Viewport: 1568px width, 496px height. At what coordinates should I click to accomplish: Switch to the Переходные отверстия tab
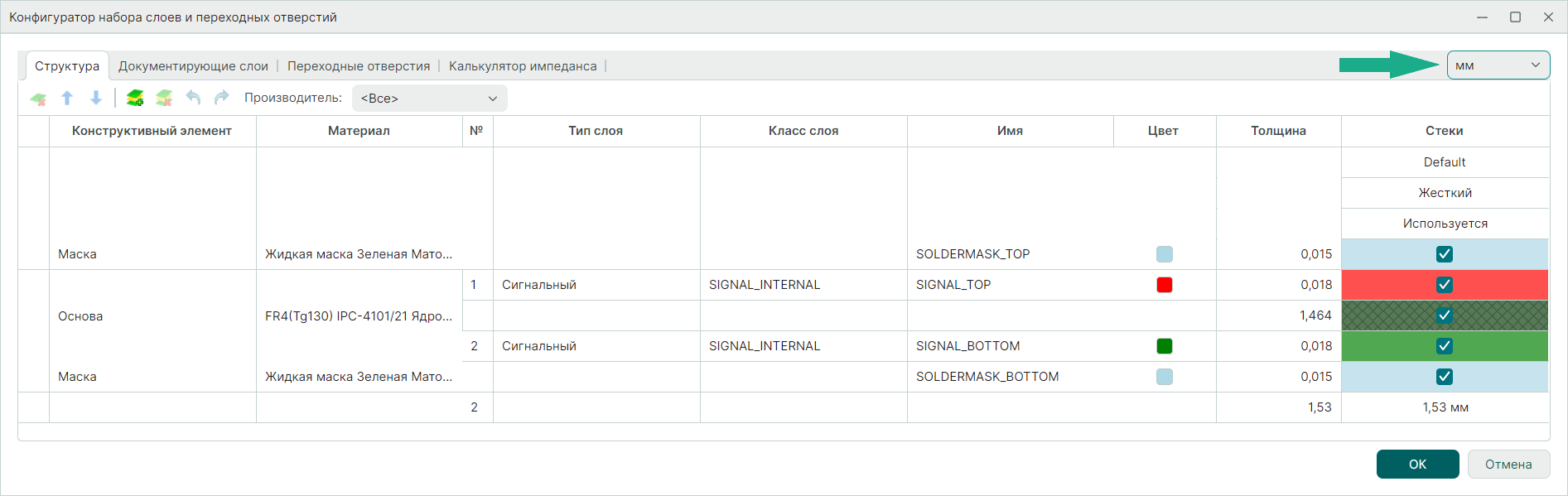click(x=359, y=66)
